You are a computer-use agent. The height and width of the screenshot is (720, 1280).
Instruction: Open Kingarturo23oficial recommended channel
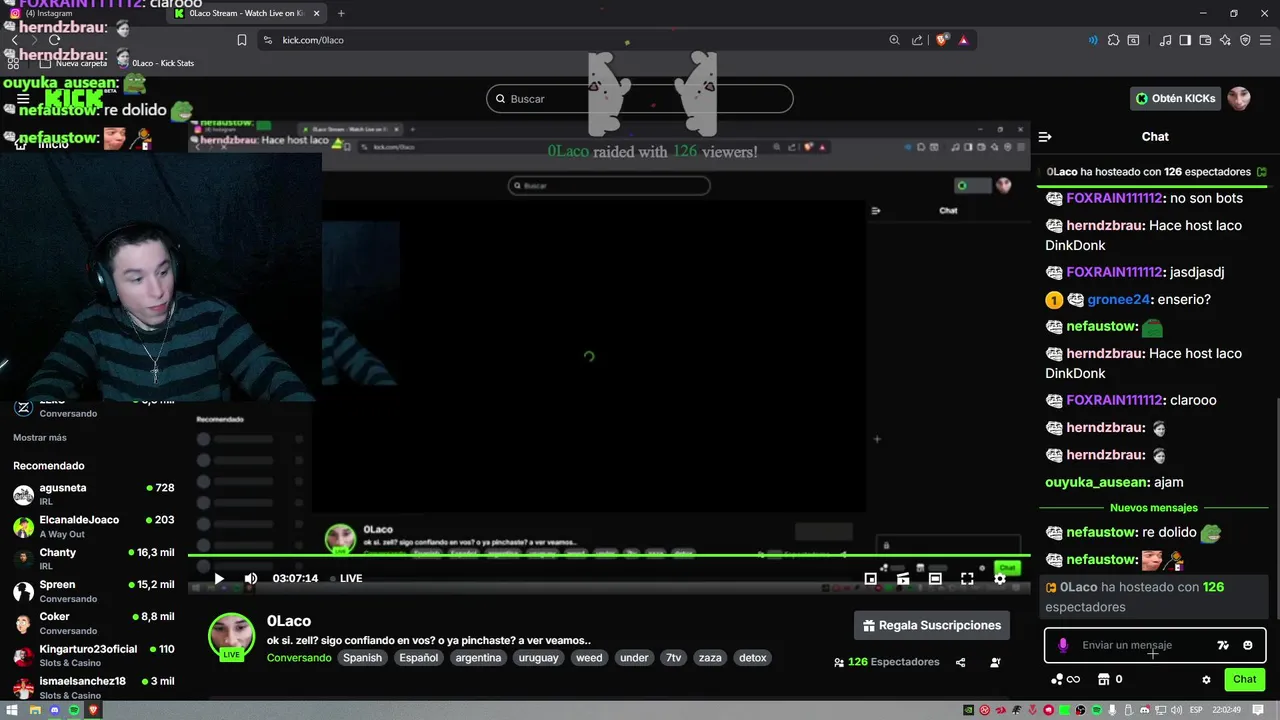pyautogui.click(x=93, y=655)
